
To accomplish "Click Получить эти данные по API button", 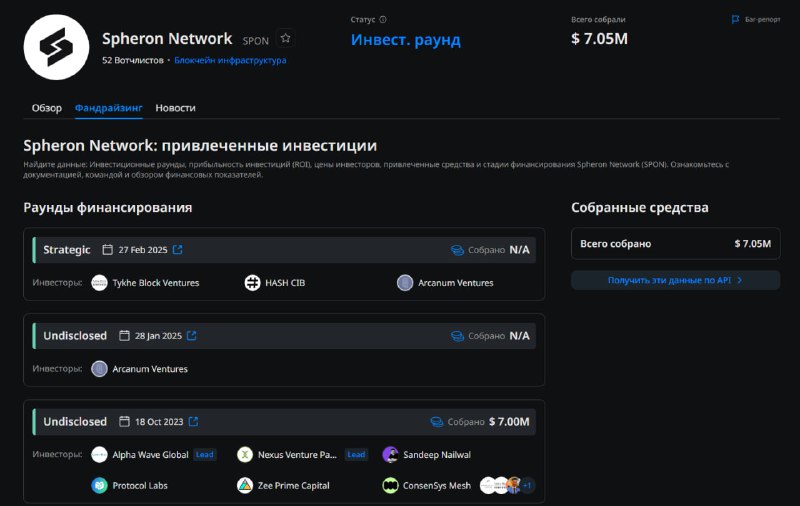I will pos(676,280).
